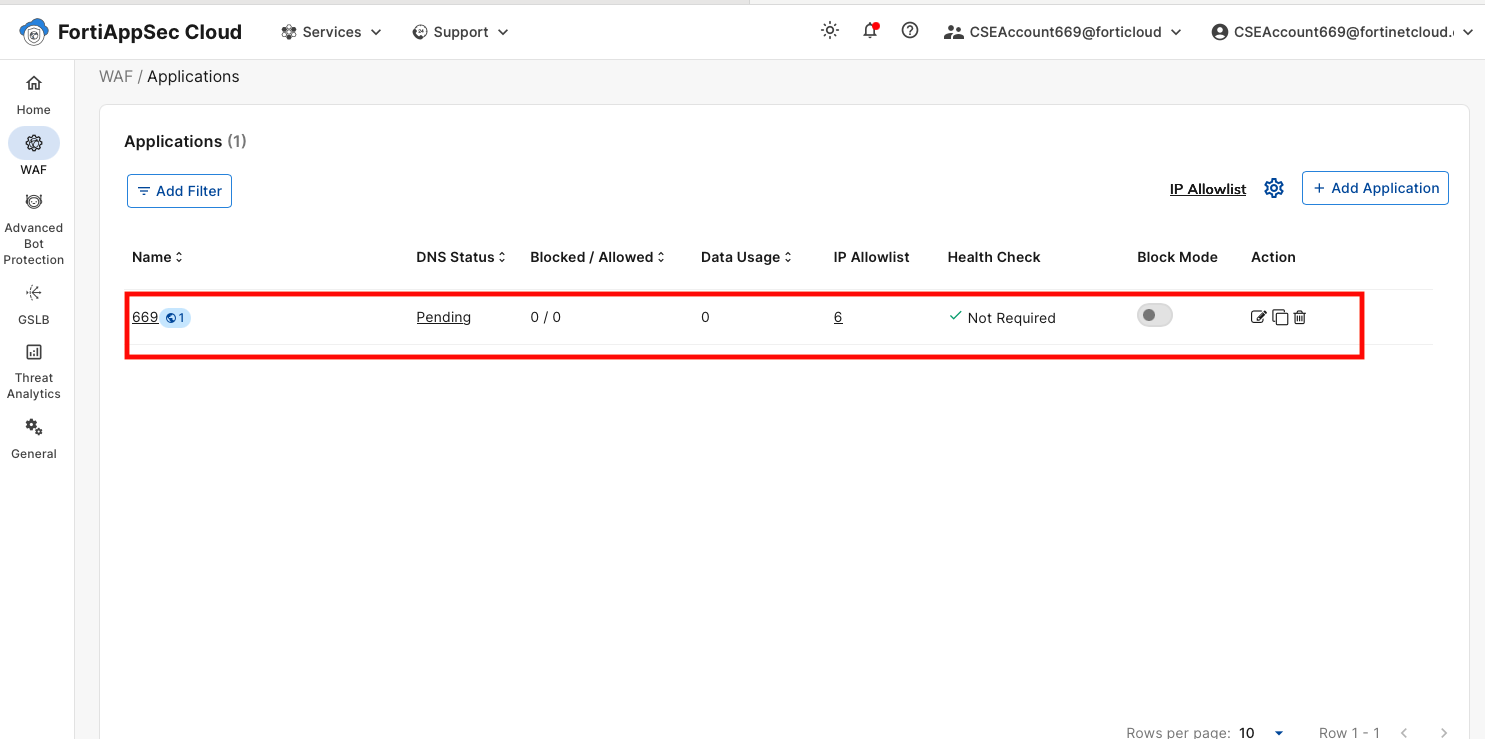Edit application 669 with pencil icon
Screen dimensions: 1485x739
click(1259, 317)
